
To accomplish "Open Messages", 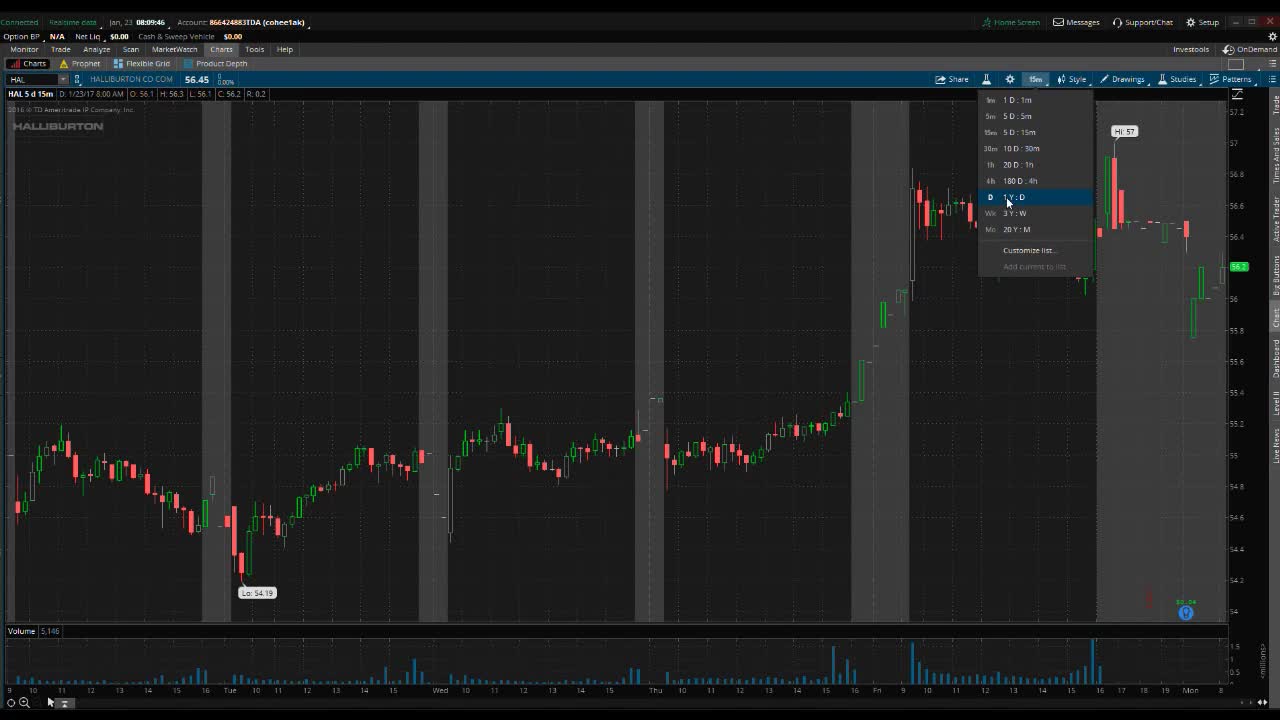I will 1076,22.
